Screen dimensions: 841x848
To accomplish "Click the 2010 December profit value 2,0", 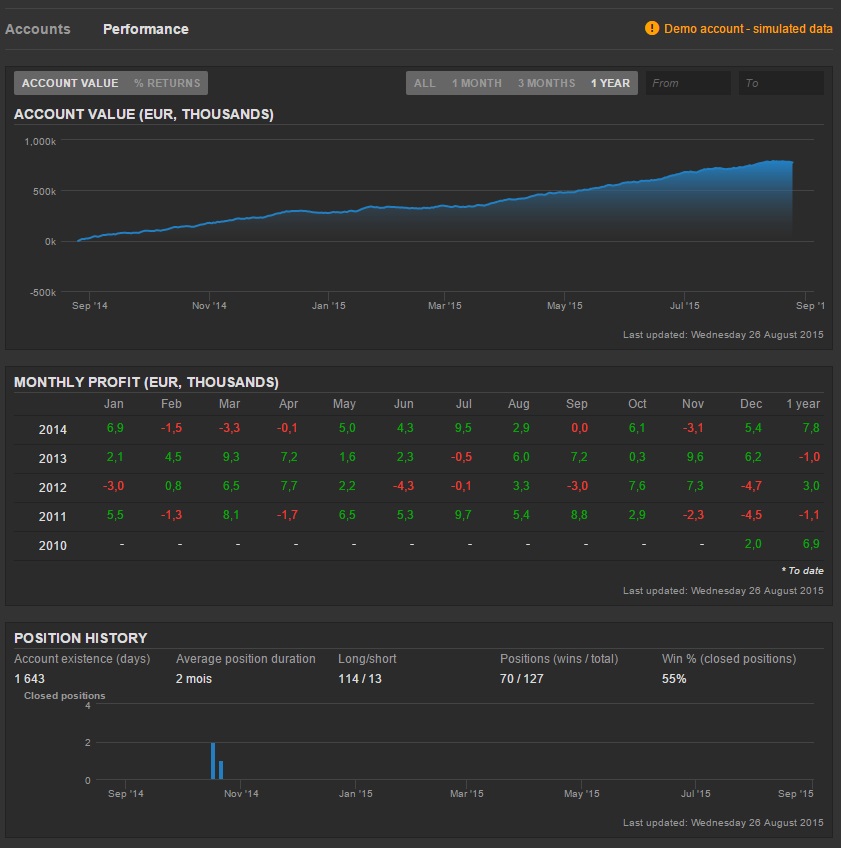I will (751, 544).
